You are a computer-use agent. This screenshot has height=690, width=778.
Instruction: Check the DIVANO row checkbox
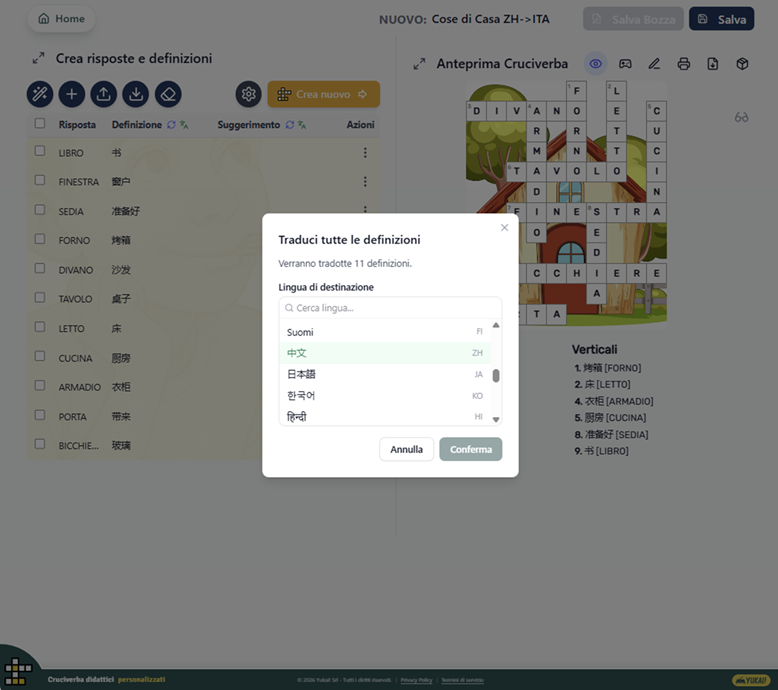[40, 268]
